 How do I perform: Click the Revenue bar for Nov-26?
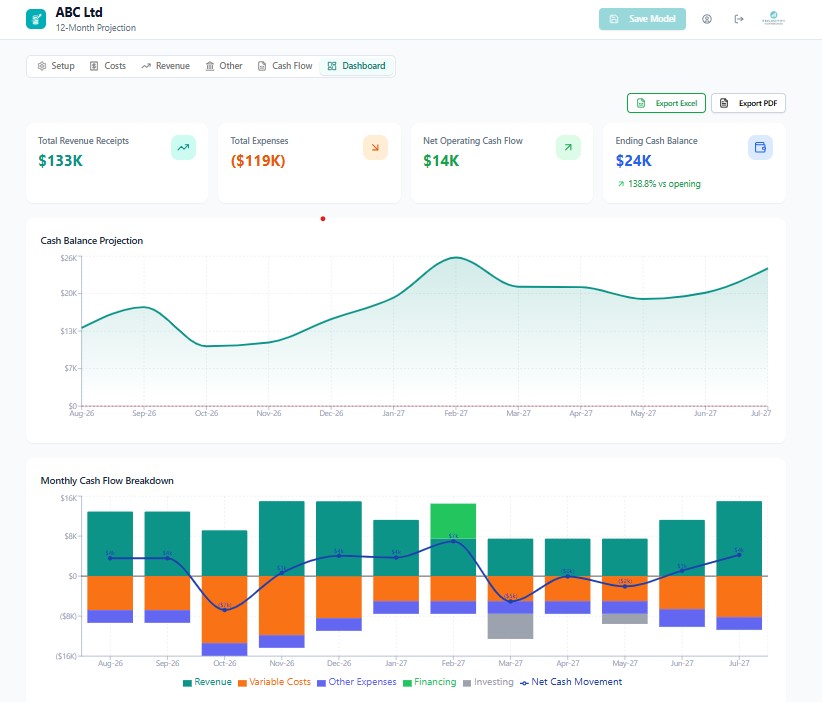point(282,538)
